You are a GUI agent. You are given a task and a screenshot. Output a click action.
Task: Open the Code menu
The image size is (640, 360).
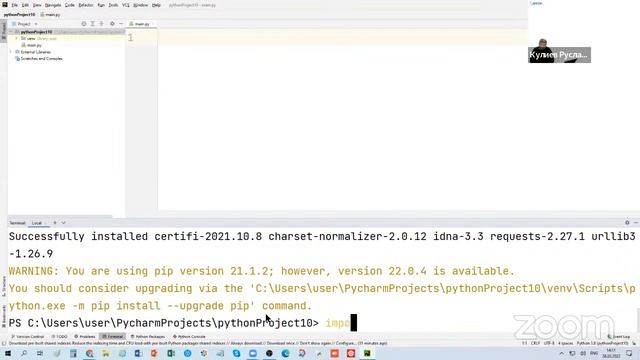[x=70, y=5]
